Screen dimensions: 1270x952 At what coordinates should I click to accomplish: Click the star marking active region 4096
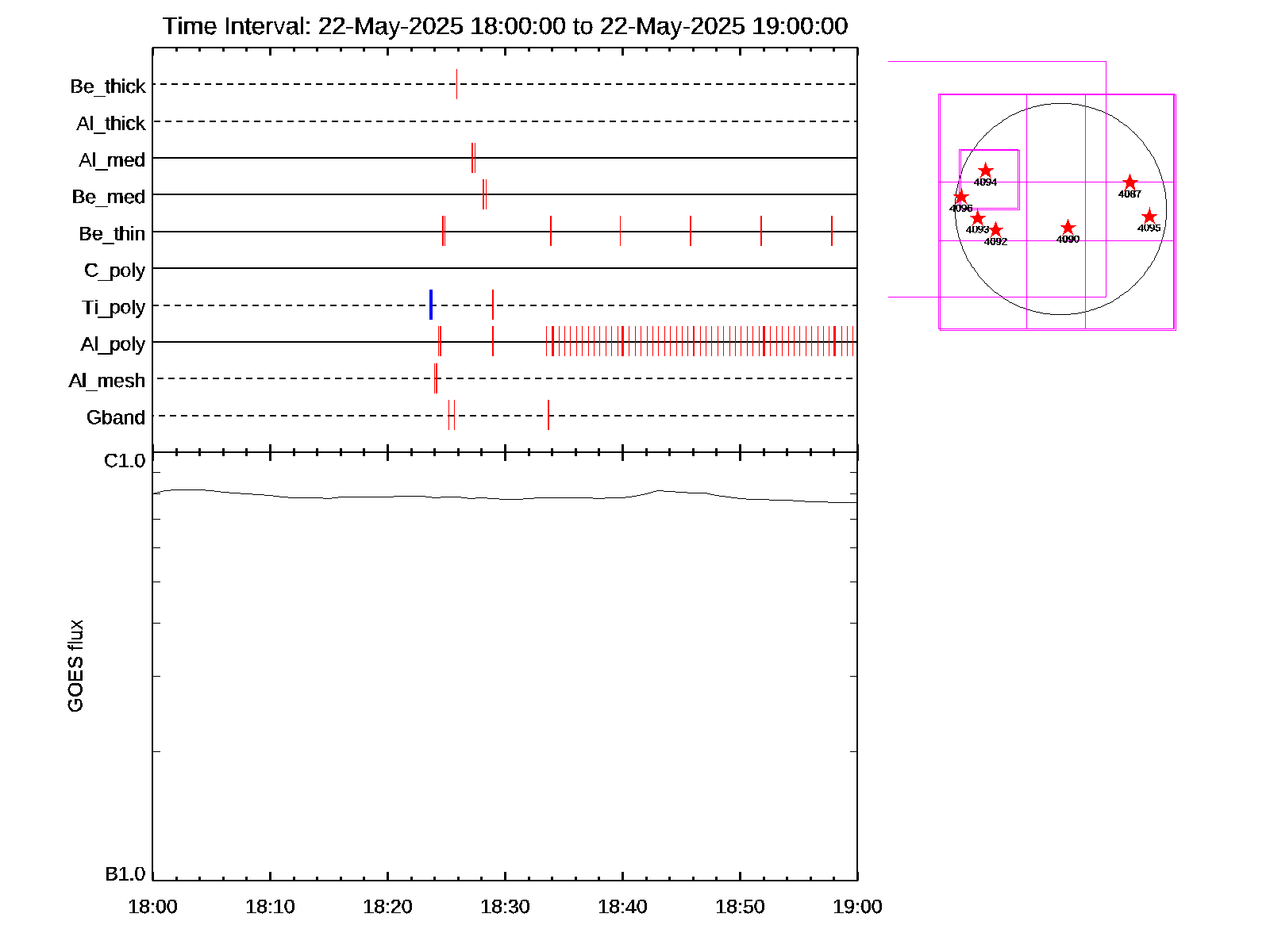coord(960,197)
